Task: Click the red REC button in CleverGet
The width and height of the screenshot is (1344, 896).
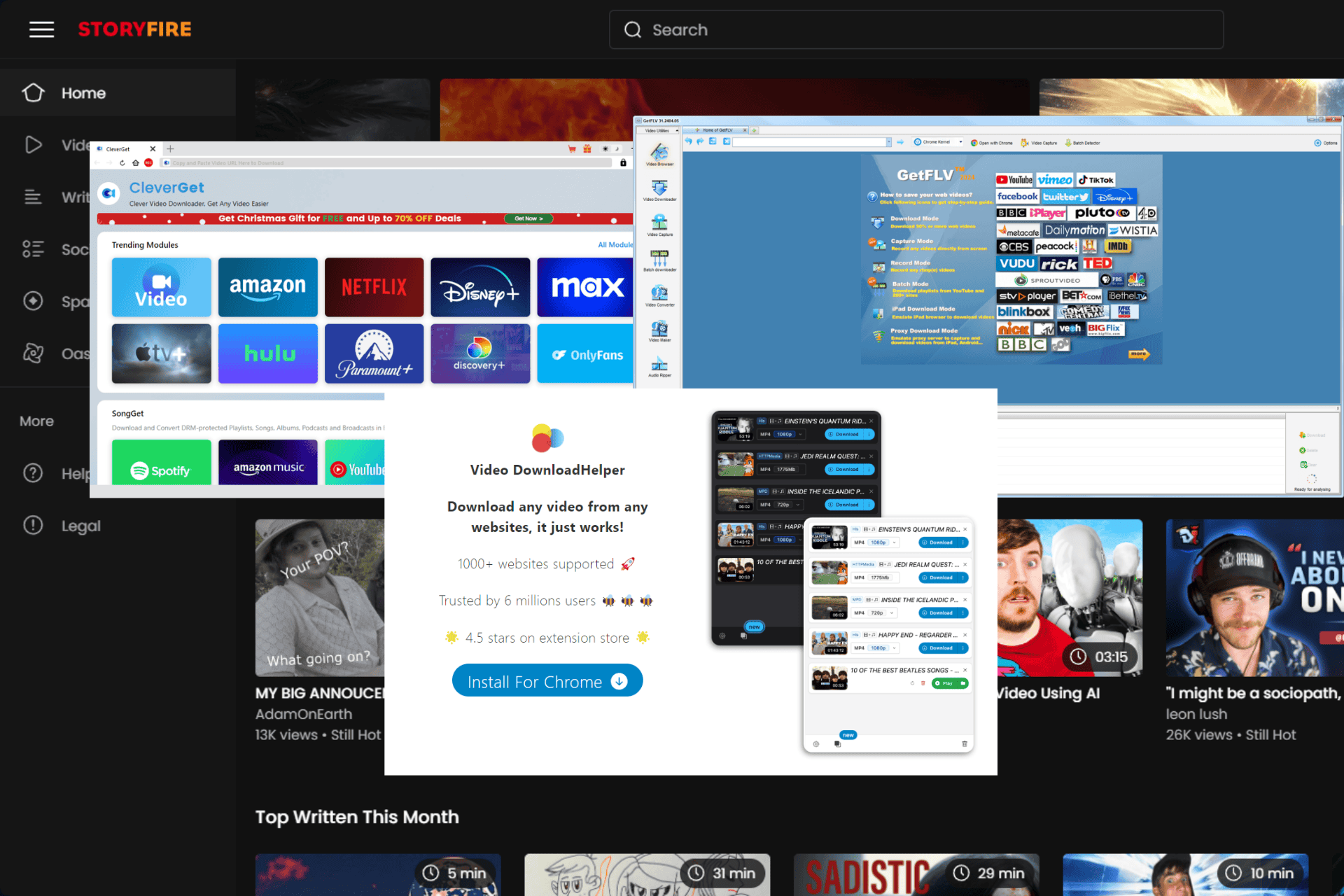Action: (x=148, y=163)
